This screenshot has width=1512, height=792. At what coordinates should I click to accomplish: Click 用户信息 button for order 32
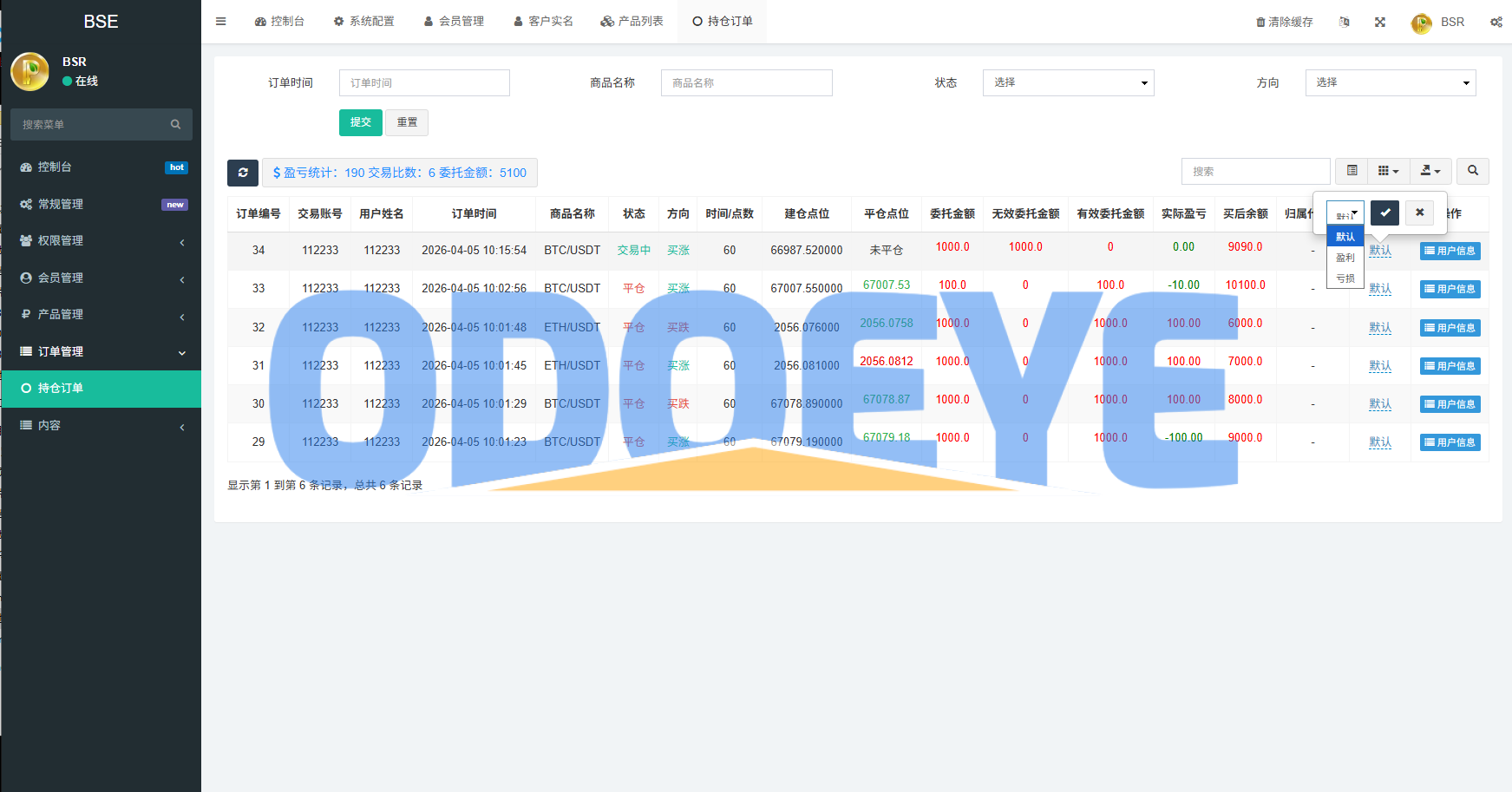(x=1450, y=328)
